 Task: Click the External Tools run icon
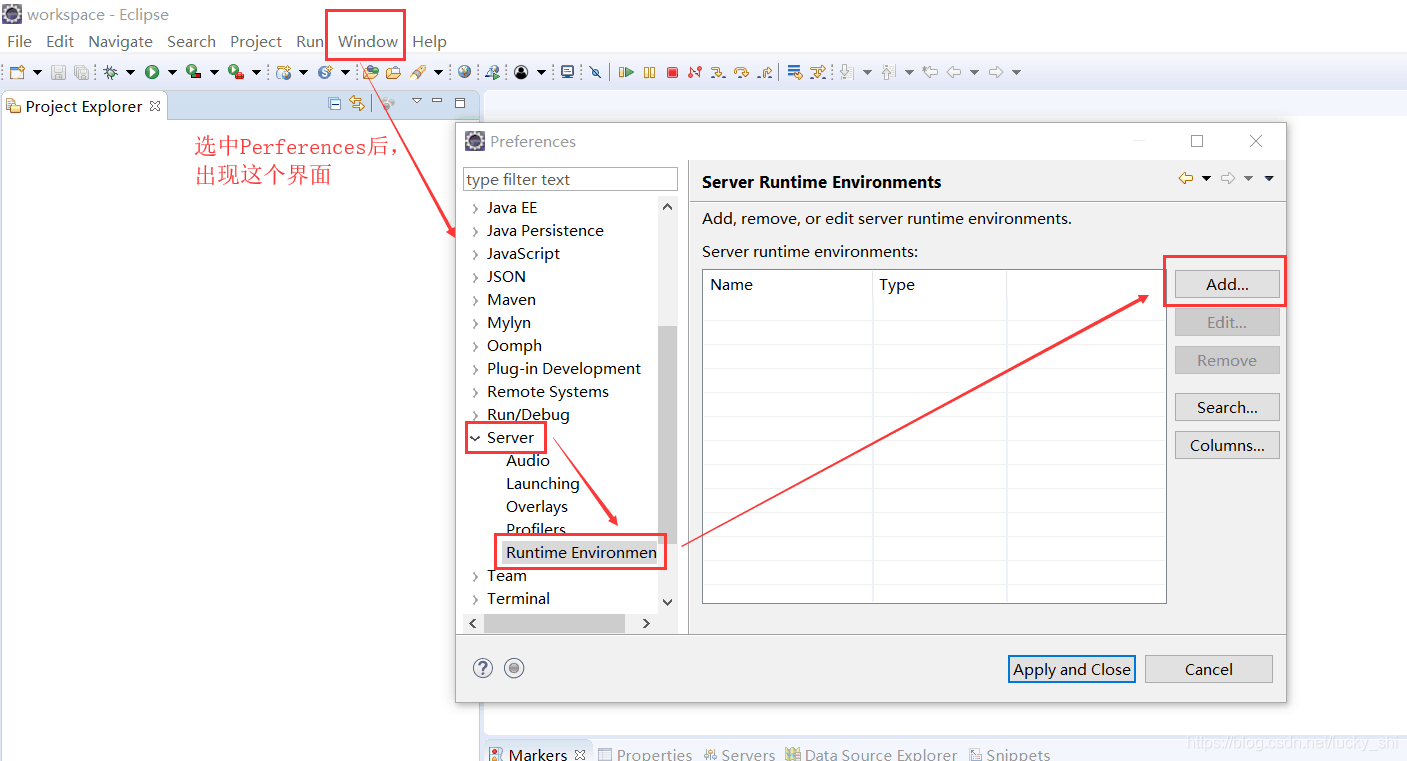tap(236, 72)
